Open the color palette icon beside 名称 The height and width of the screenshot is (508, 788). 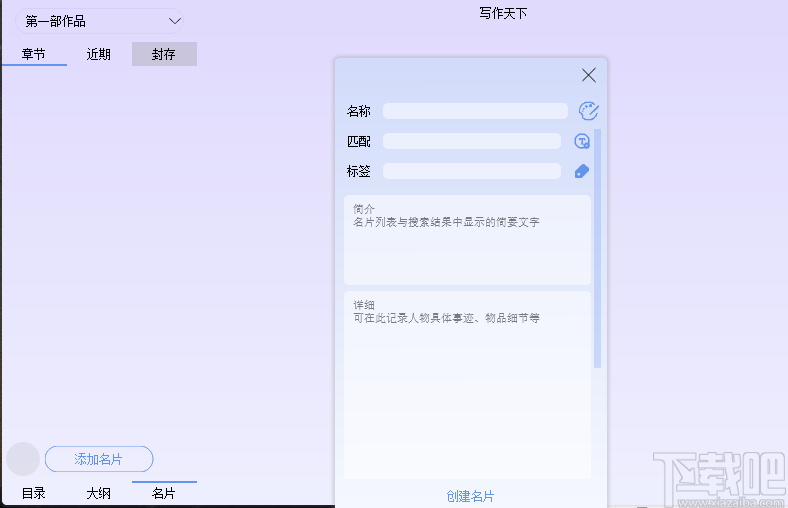coord(588,111)
